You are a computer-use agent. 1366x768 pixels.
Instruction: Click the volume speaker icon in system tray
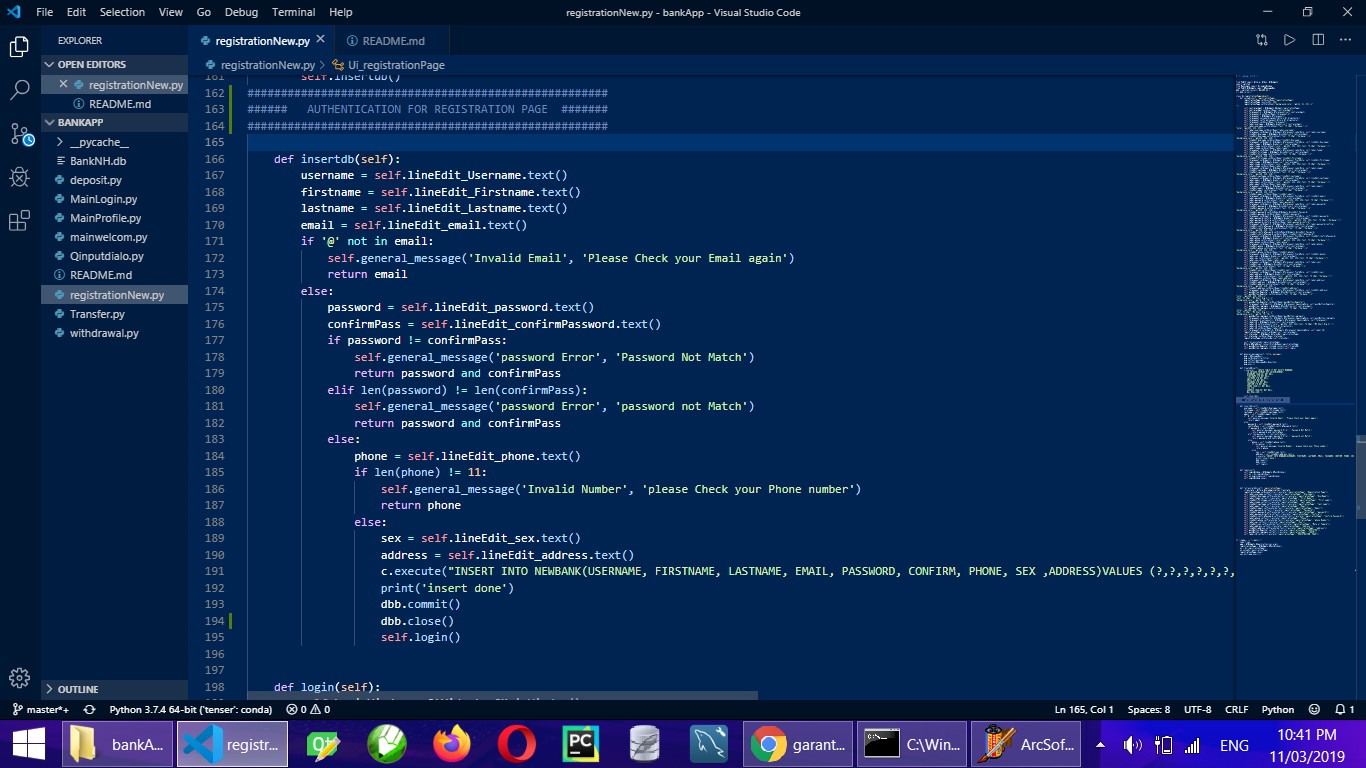click(x=1132, y=745)
